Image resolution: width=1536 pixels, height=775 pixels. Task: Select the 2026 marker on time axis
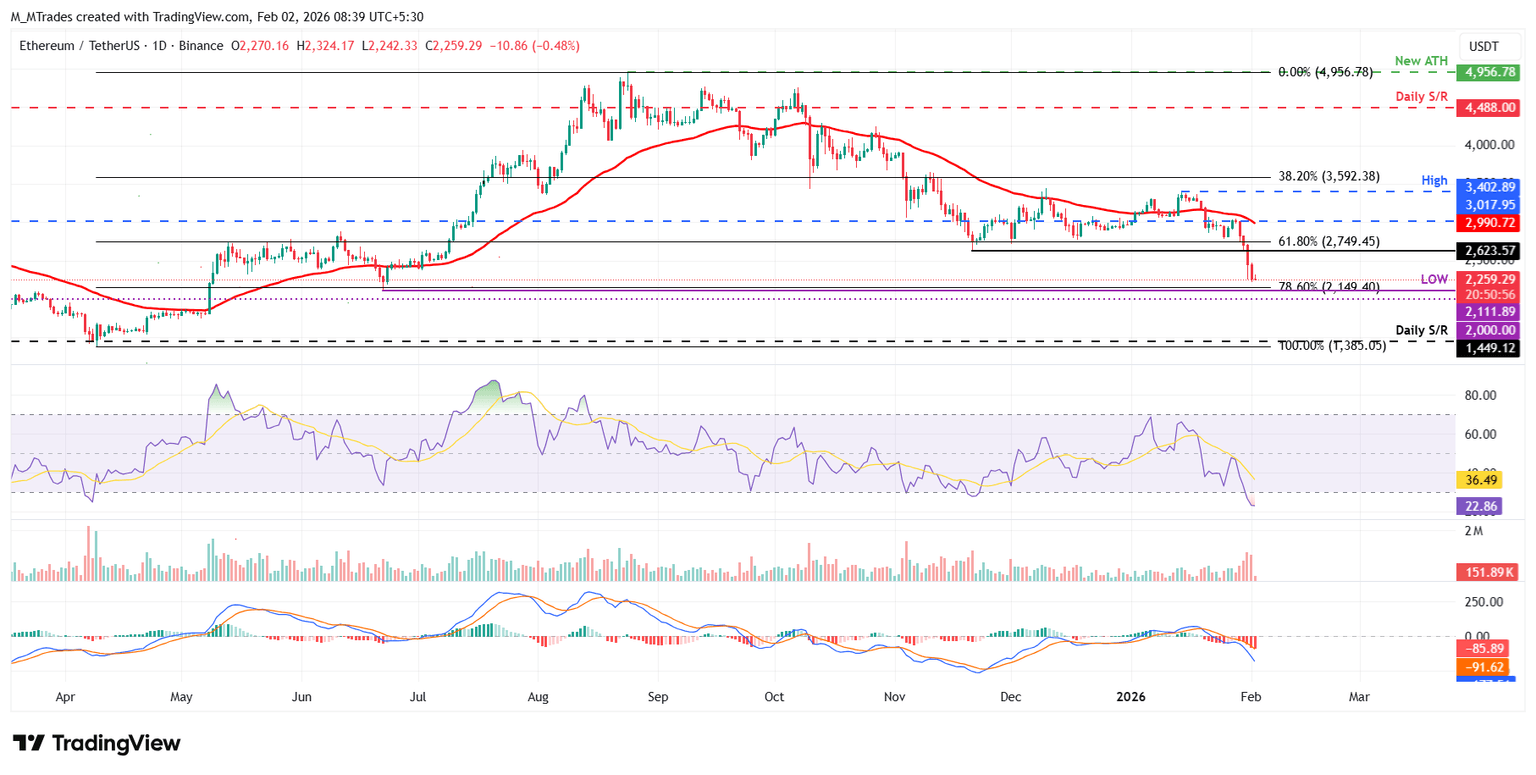pyautogui.click(x=1131, y=693)
